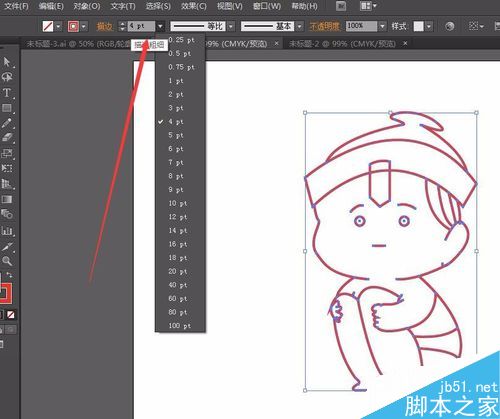Choose 100 pt stroke weight
This screenshot has height=419, width=500.
point(180,326)
